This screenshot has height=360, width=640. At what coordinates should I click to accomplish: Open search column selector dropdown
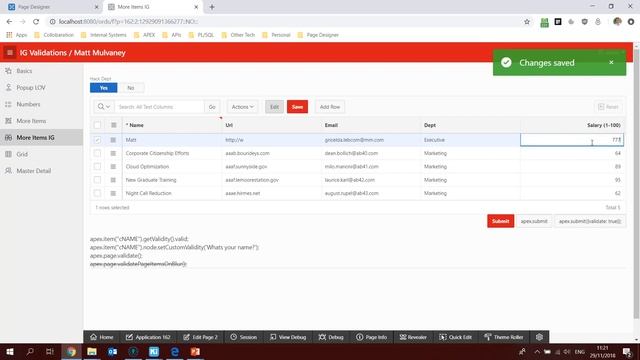point(104,107)
